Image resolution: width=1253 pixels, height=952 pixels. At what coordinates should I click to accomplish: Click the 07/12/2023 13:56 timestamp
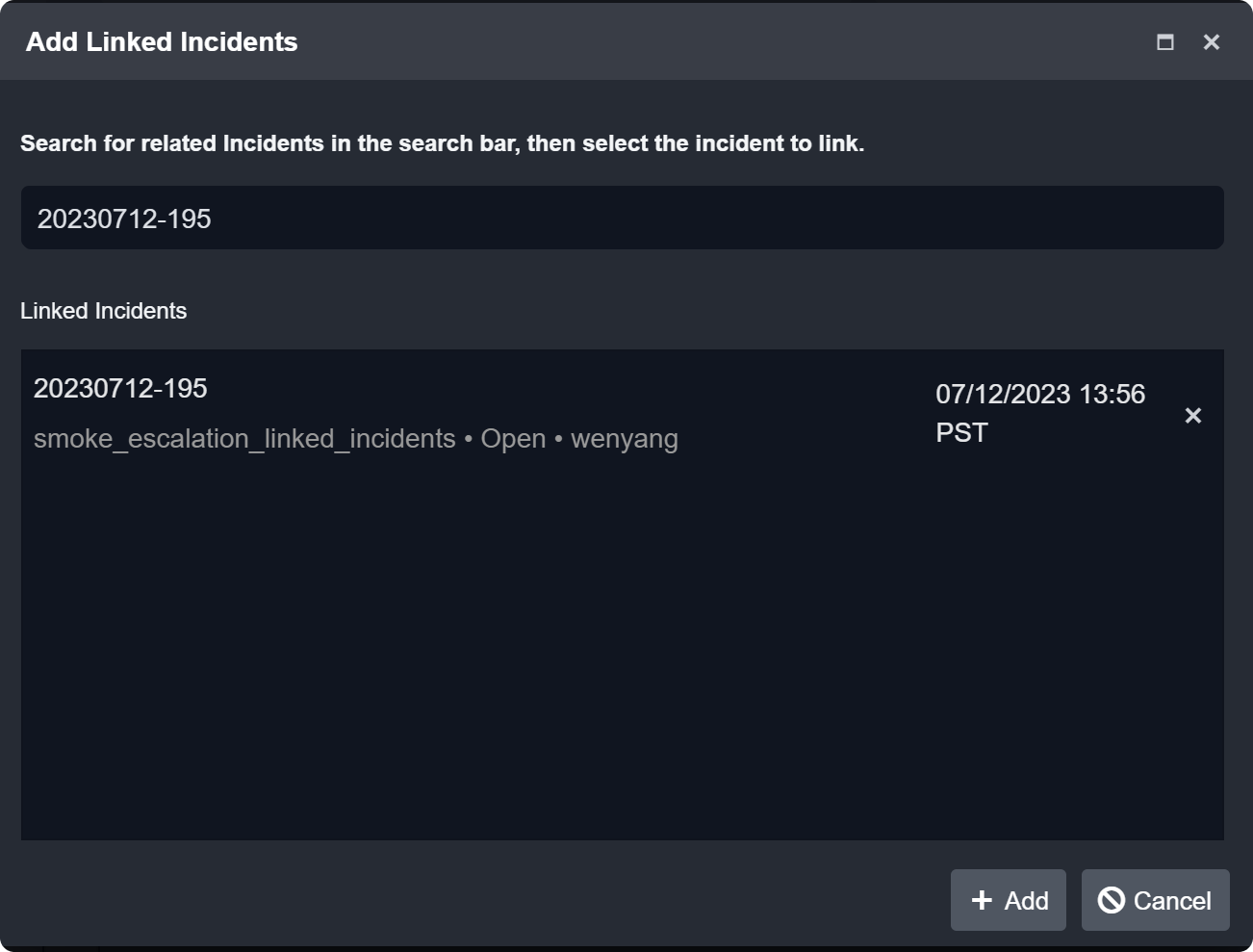(1040, 394)
